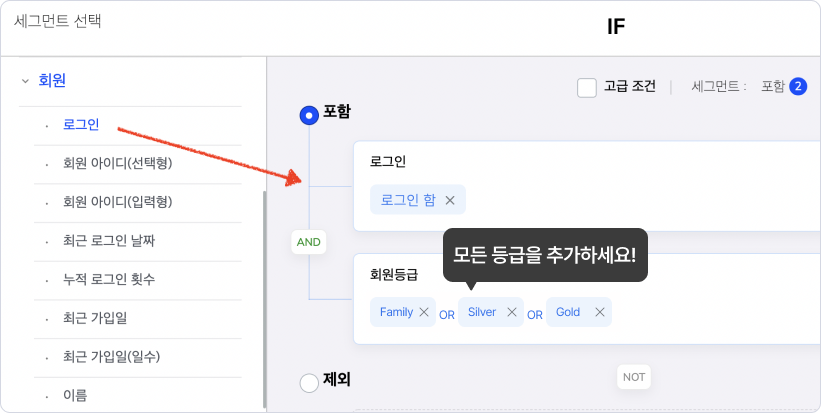Choose 회원 아이디(입력형) segment
This screenshot has width=821, height=413.
click(x=117, y=202)
